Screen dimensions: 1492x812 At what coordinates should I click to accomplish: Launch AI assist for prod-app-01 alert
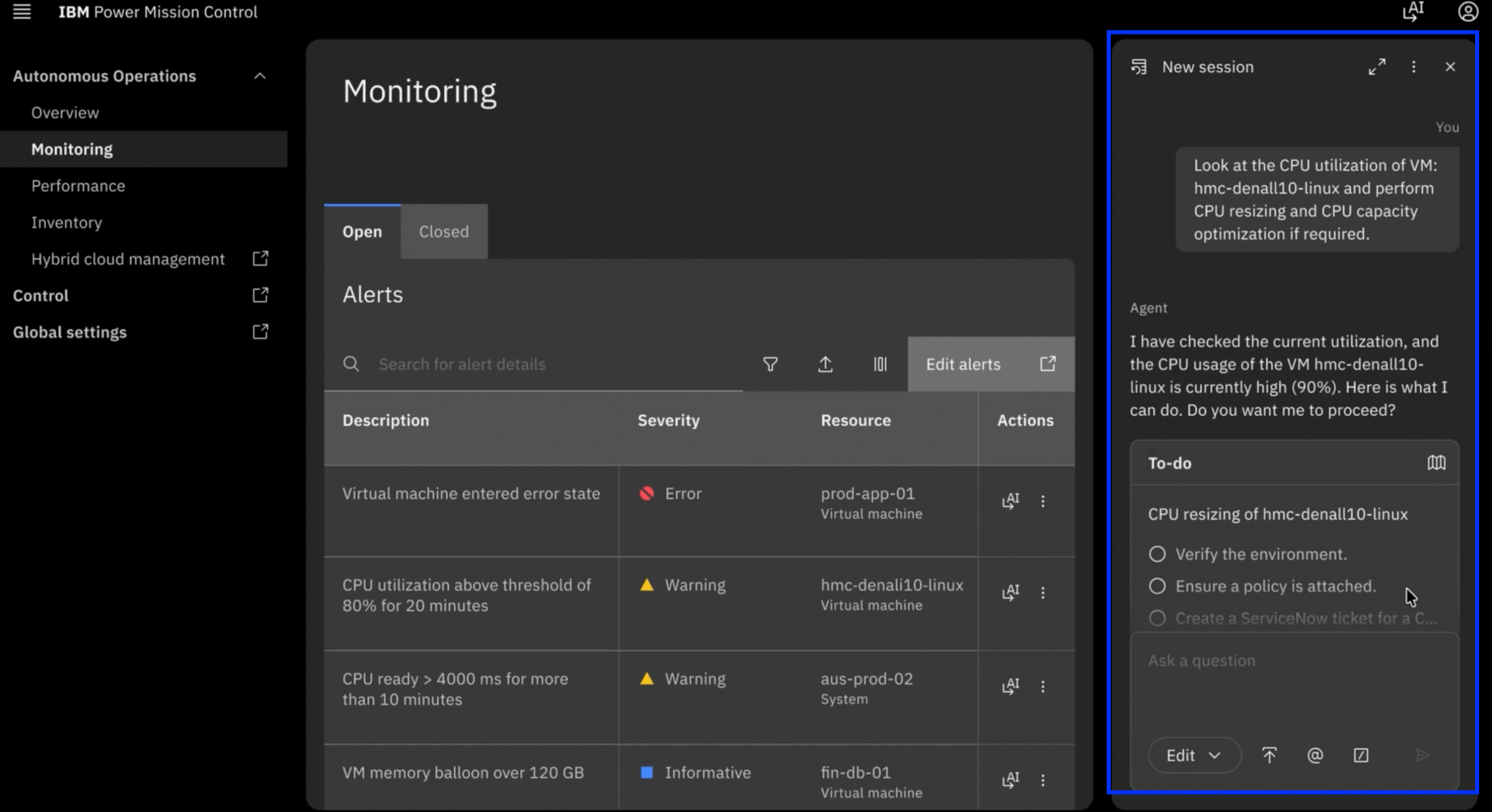coord(1011,500)
